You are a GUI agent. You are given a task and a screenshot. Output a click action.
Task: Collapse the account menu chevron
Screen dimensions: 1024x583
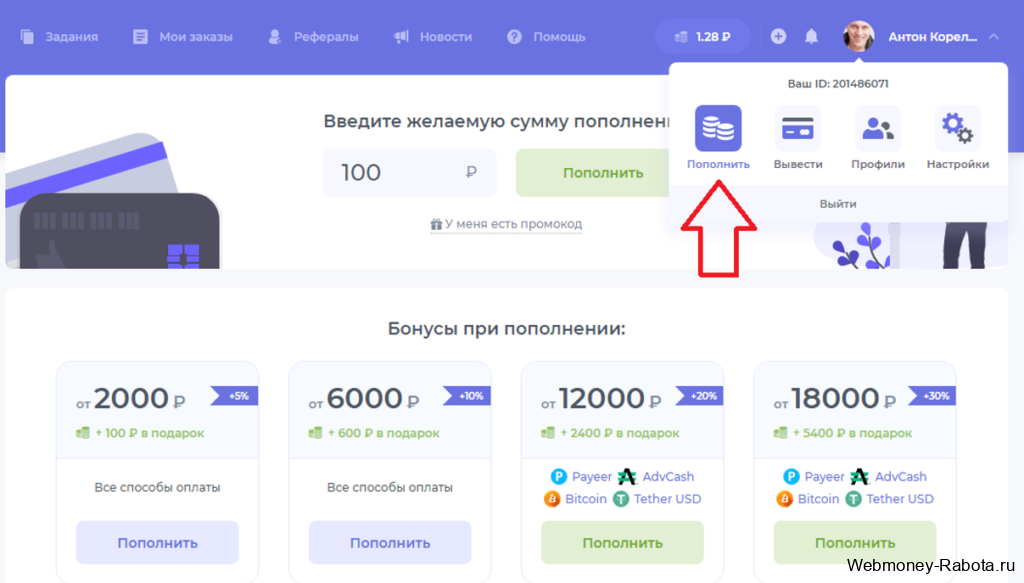pos(994,37)
